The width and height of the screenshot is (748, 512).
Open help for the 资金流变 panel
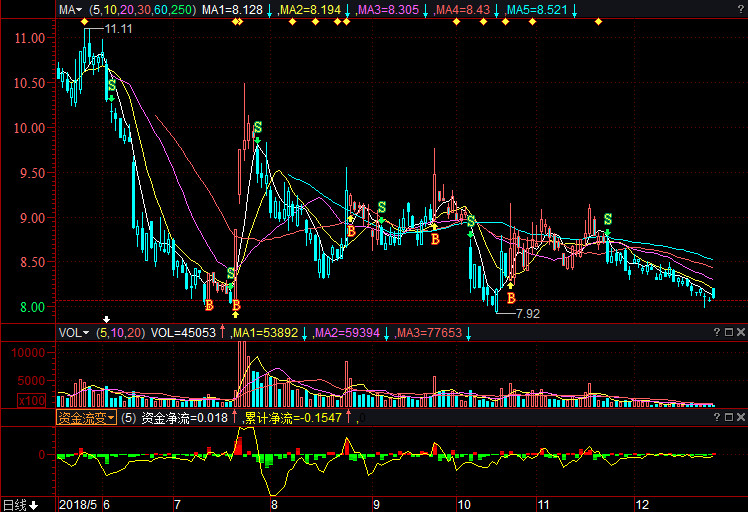point(715,418)
